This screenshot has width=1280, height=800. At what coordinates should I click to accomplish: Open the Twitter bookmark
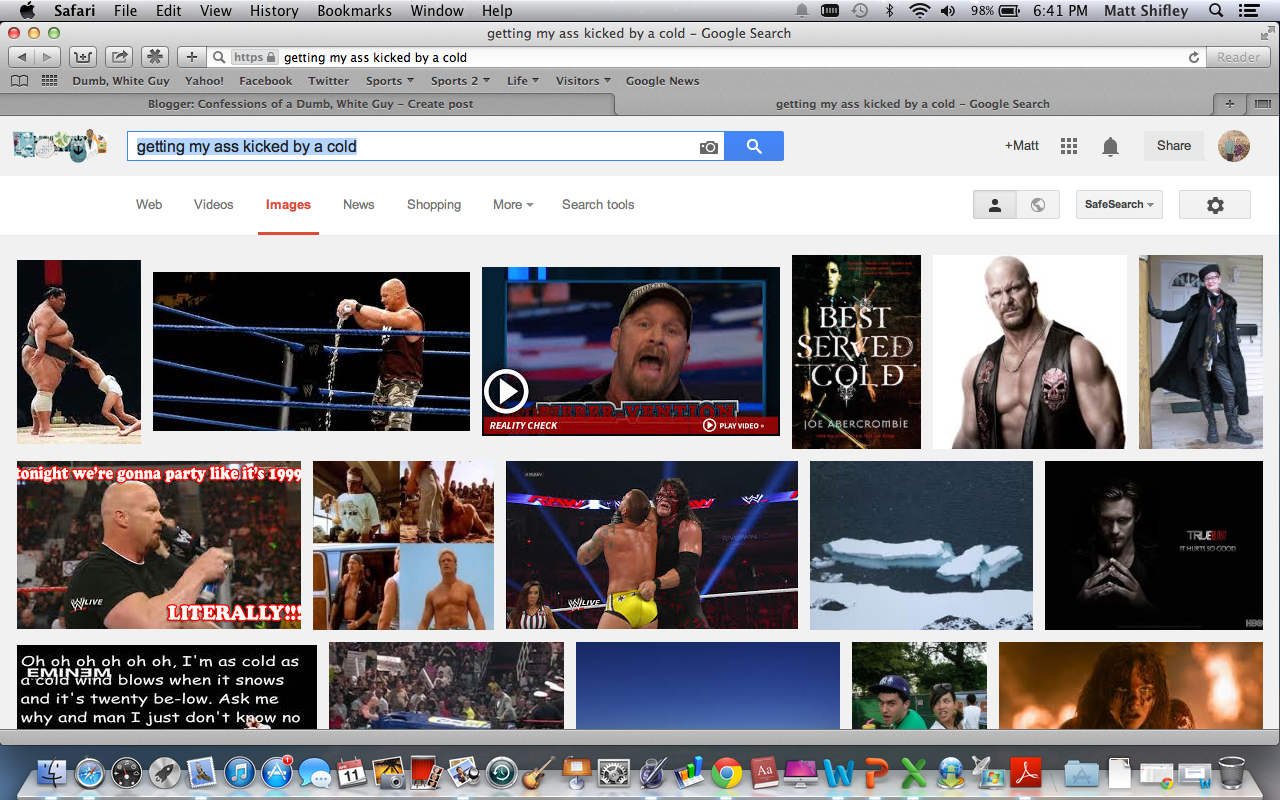coord(329,81)
